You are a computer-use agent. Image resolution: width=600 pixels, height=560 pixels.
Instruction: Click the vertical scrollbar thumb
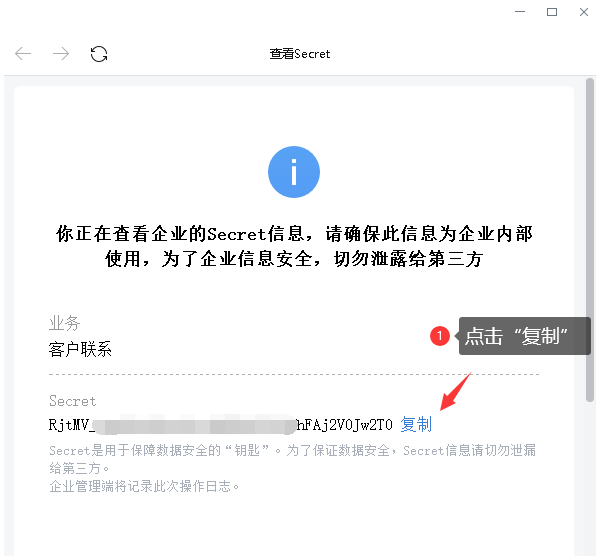[x=590, y=240]
